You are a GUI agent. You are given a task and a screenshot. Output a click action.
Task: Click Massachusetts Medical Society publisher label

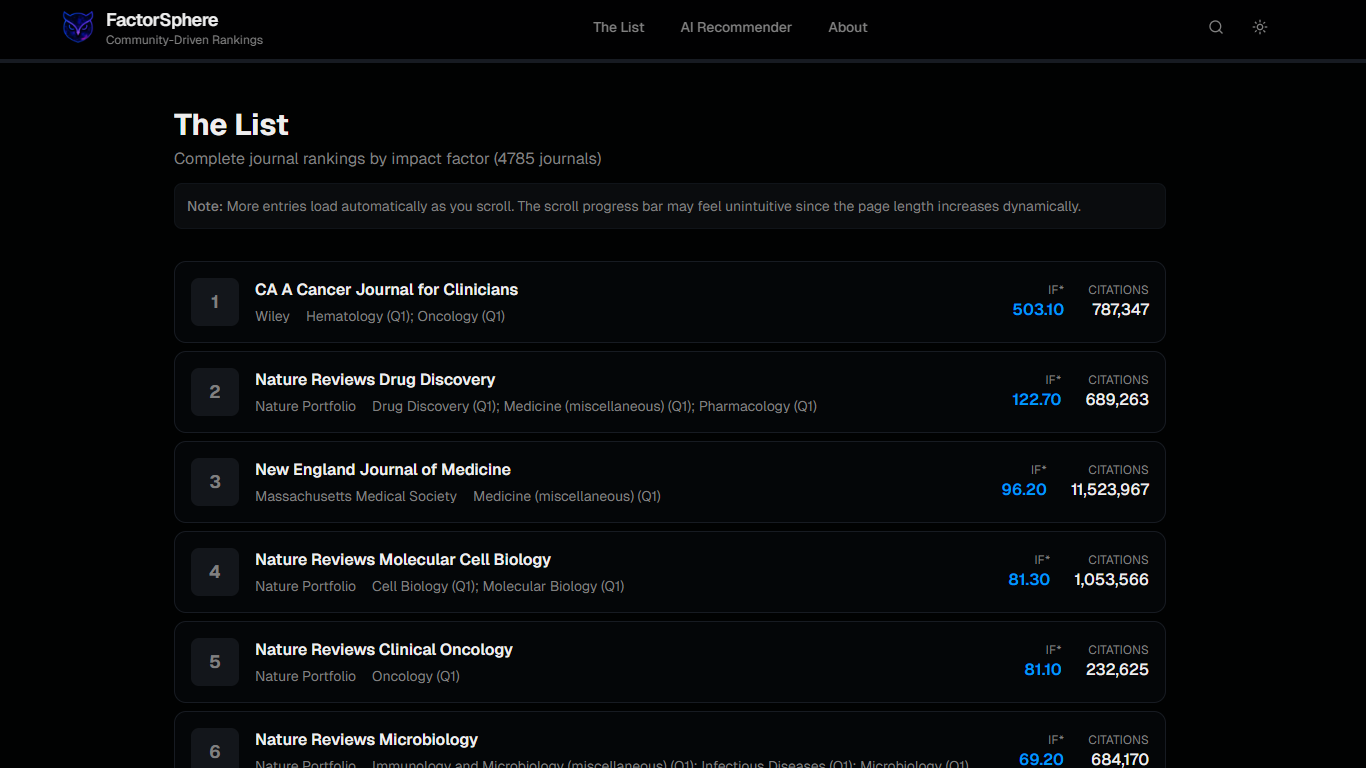coord(356,496)
